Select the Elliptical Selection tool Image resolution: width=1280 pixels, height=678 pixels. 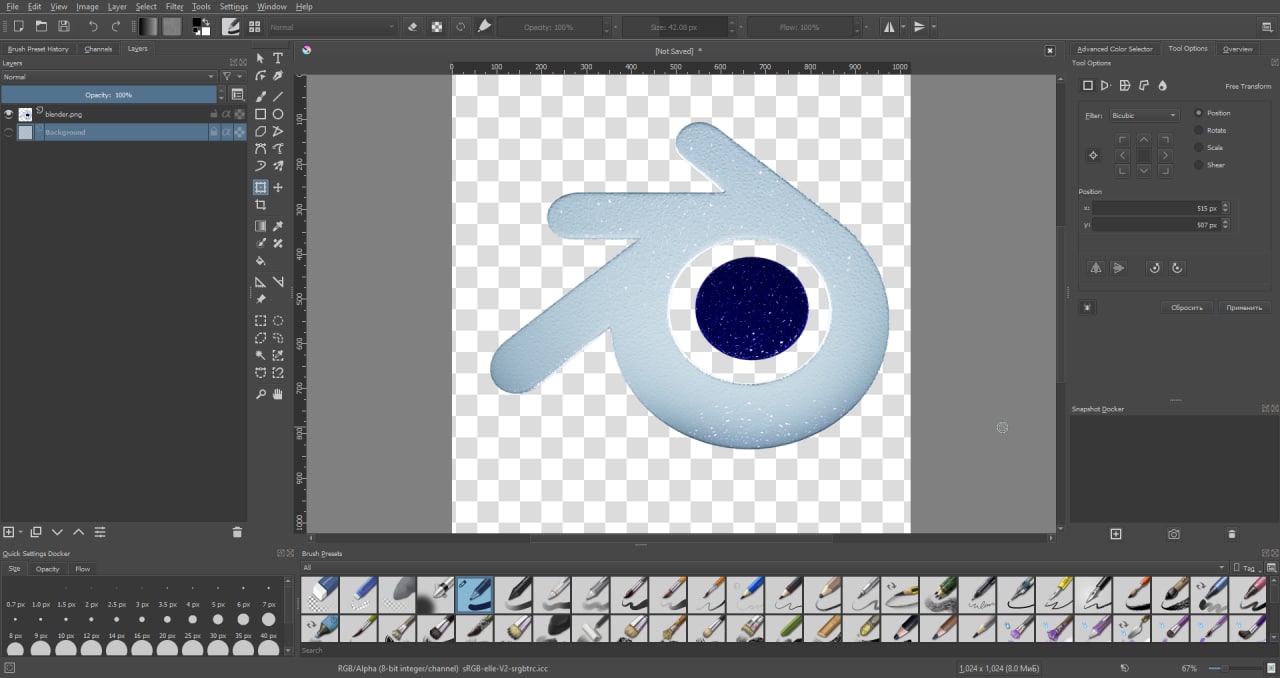(x=278, y=321)
